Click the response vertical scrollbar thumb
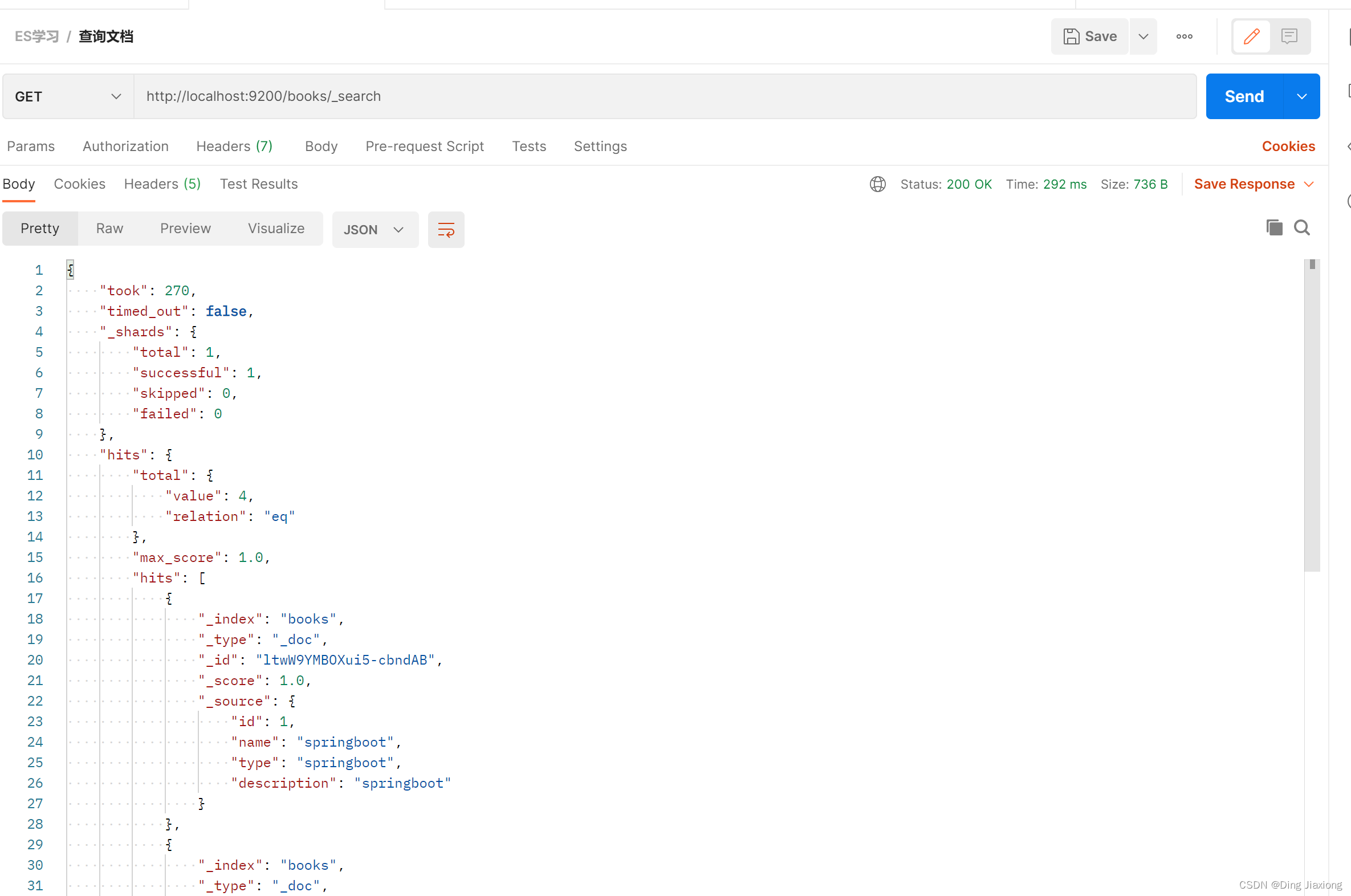 (1312, 415)
